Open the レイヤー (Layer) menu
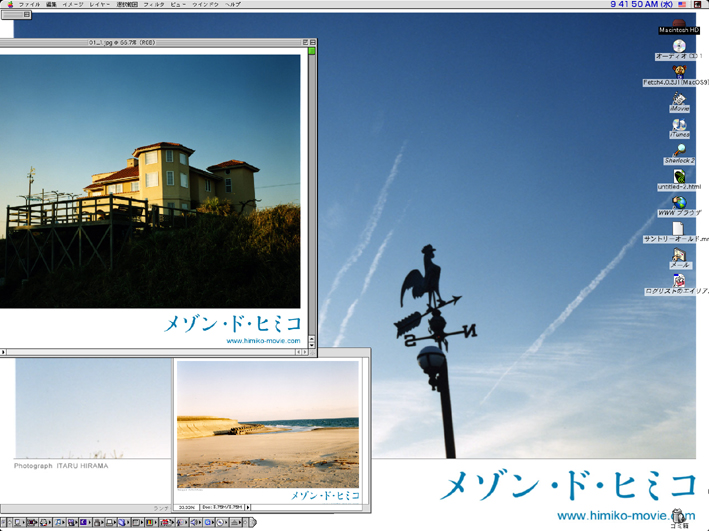This screenshot has width=709, height=531. 99,4
